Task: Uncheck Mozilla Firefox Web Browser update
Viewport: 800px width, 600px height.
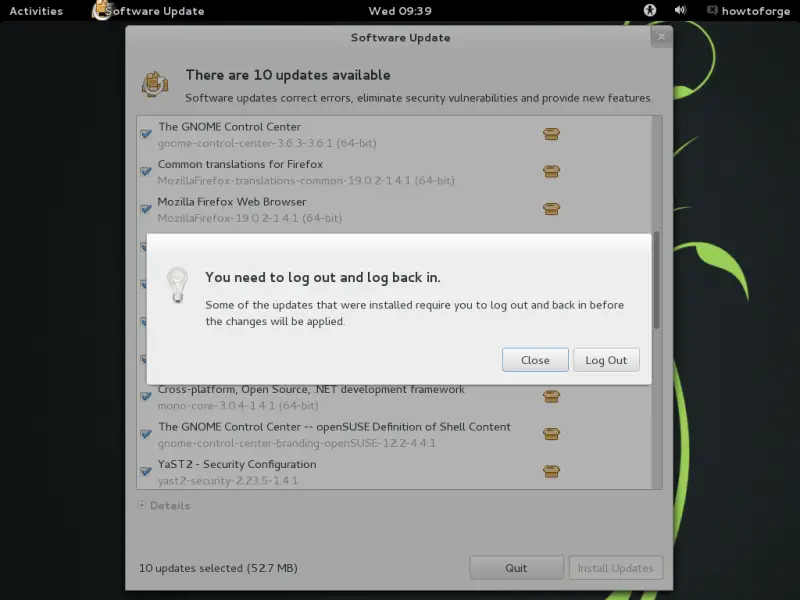Action: (146, 209)
